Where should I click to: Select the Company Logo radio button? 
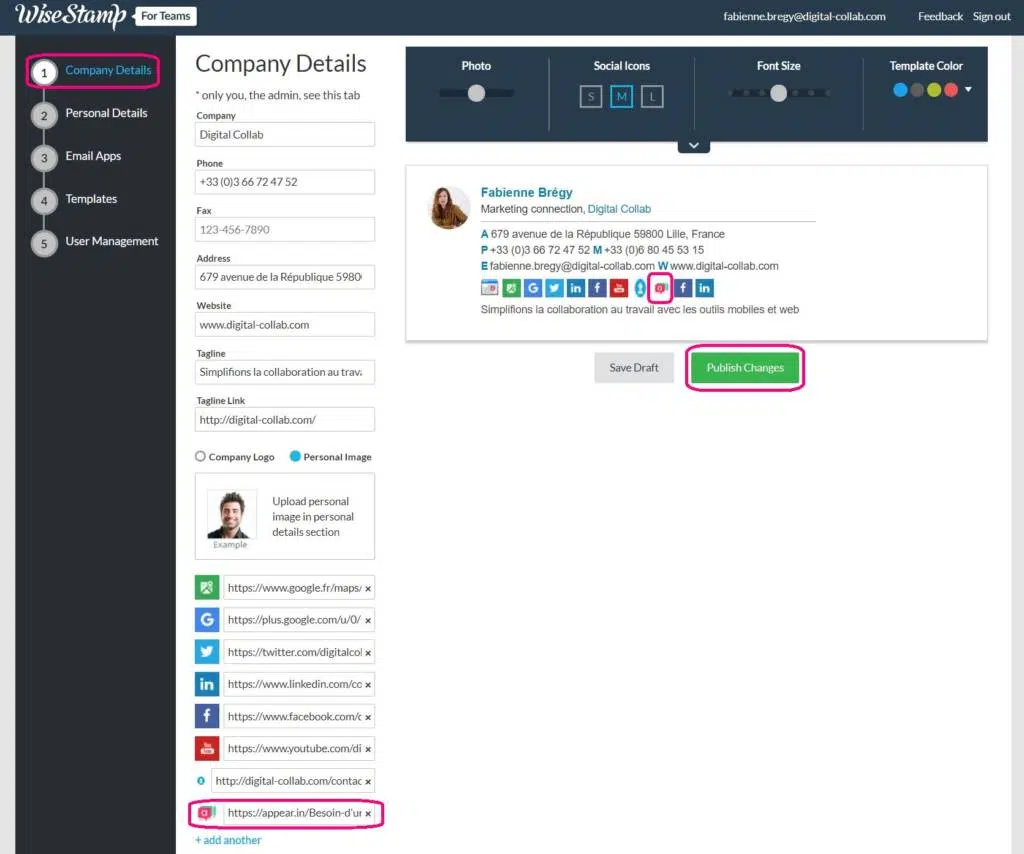pyautogui.click(x=200, y=456)
